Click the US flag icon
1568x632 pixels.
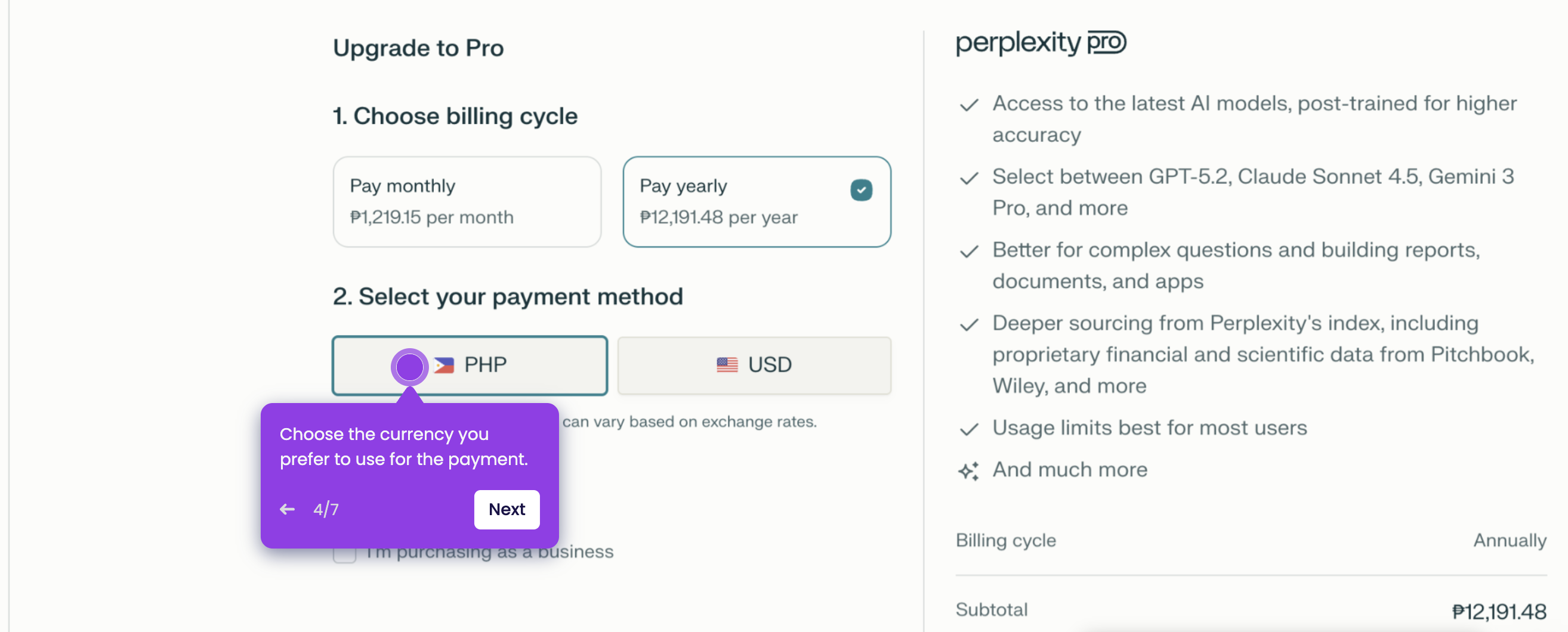(x=727, y=365)
